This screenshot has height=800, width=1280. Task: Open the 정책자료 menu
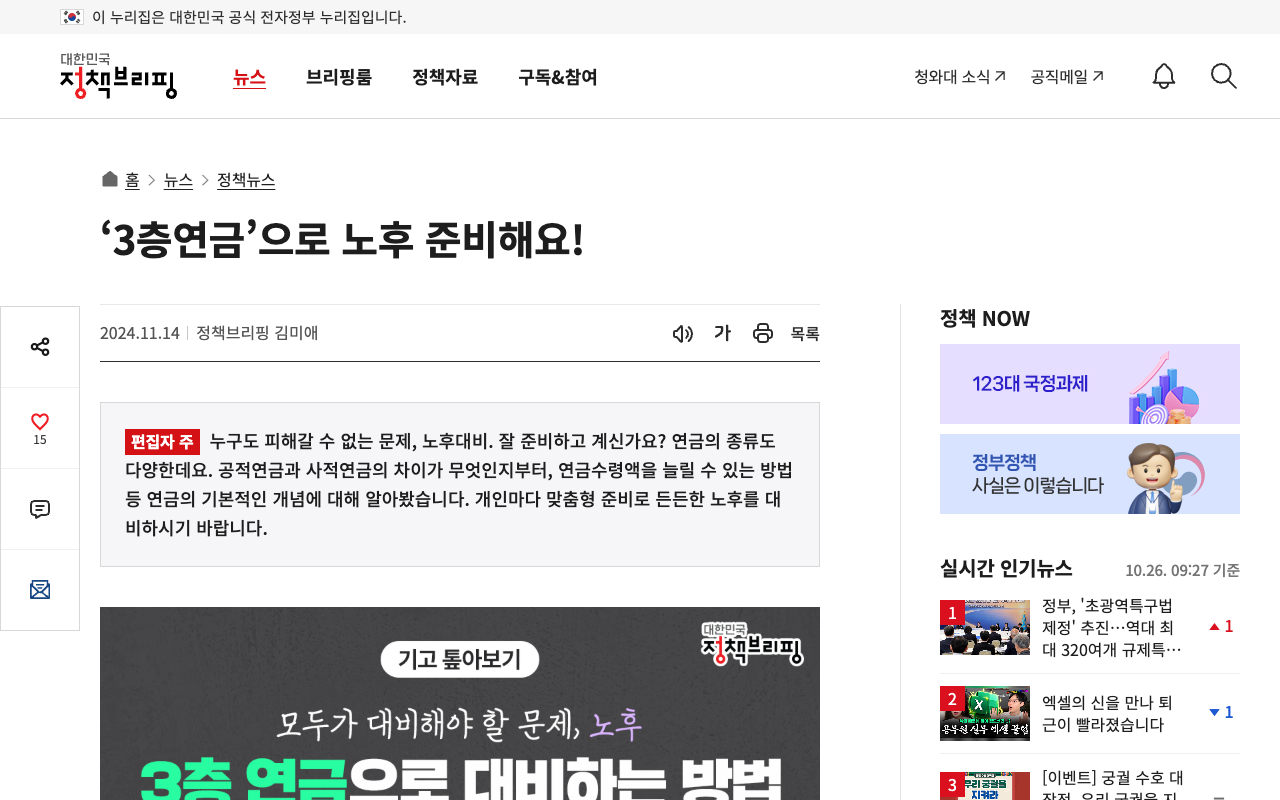click(445, 77)
